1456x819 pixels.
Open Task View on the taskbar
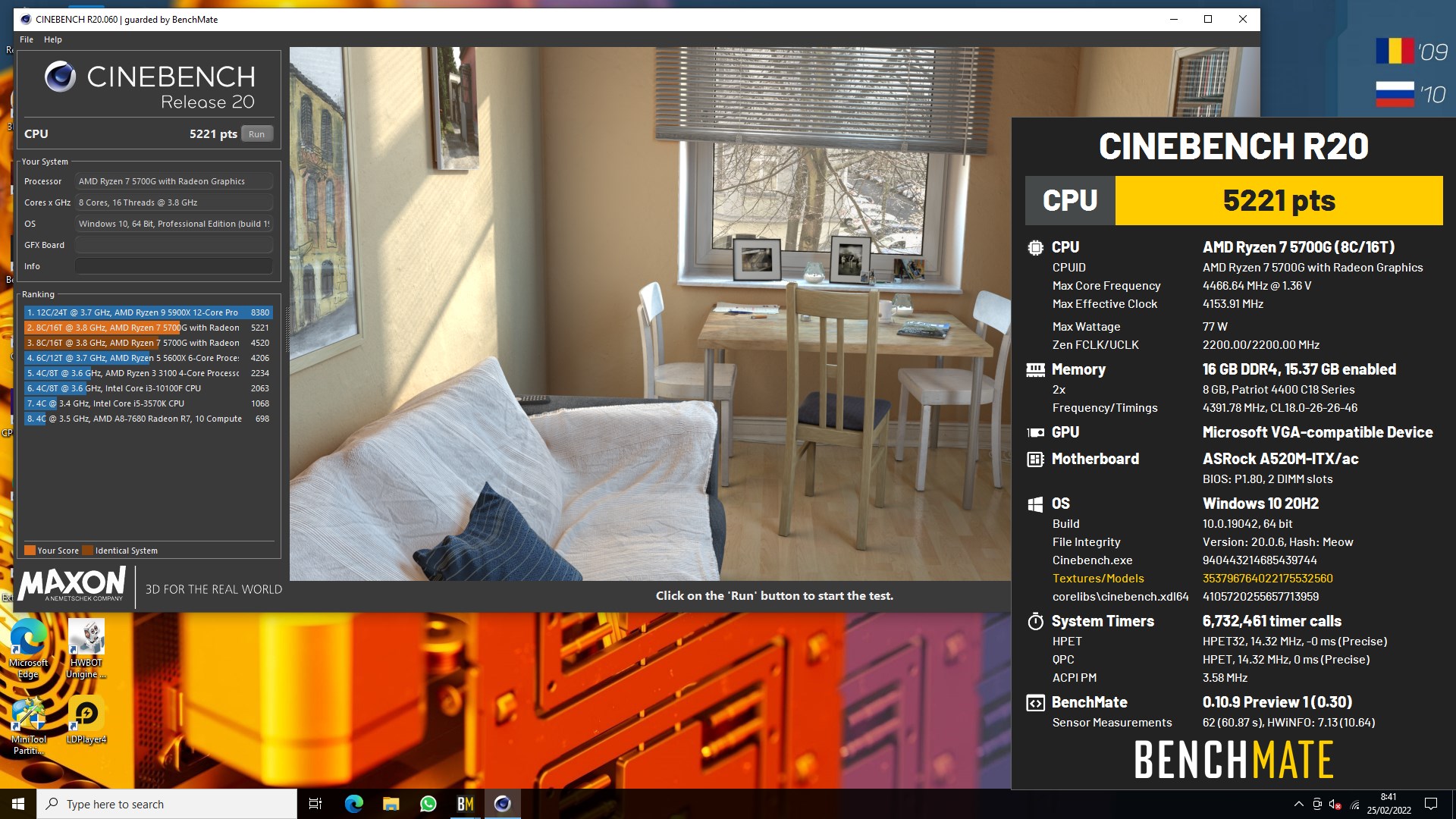click(315, 804)
